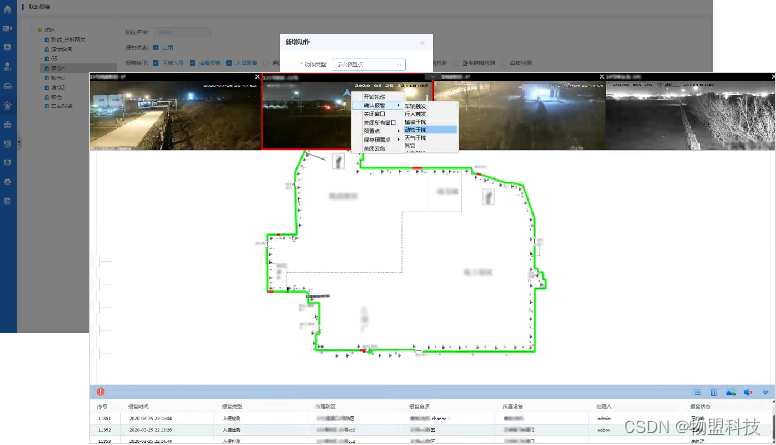The width and height of the screenshot is (776, 445).
Task: Toggle the 人员聚集 checkbox
Action: [229, 63]
